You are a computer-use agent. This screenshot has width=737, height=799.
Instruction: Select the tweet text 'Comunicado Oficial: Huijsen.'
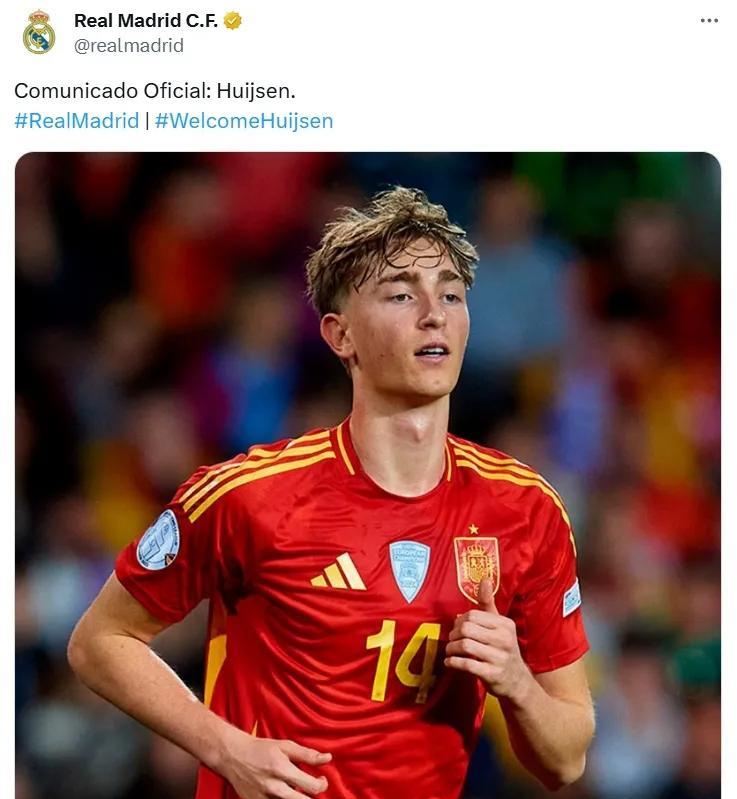[x=155, y=91]
